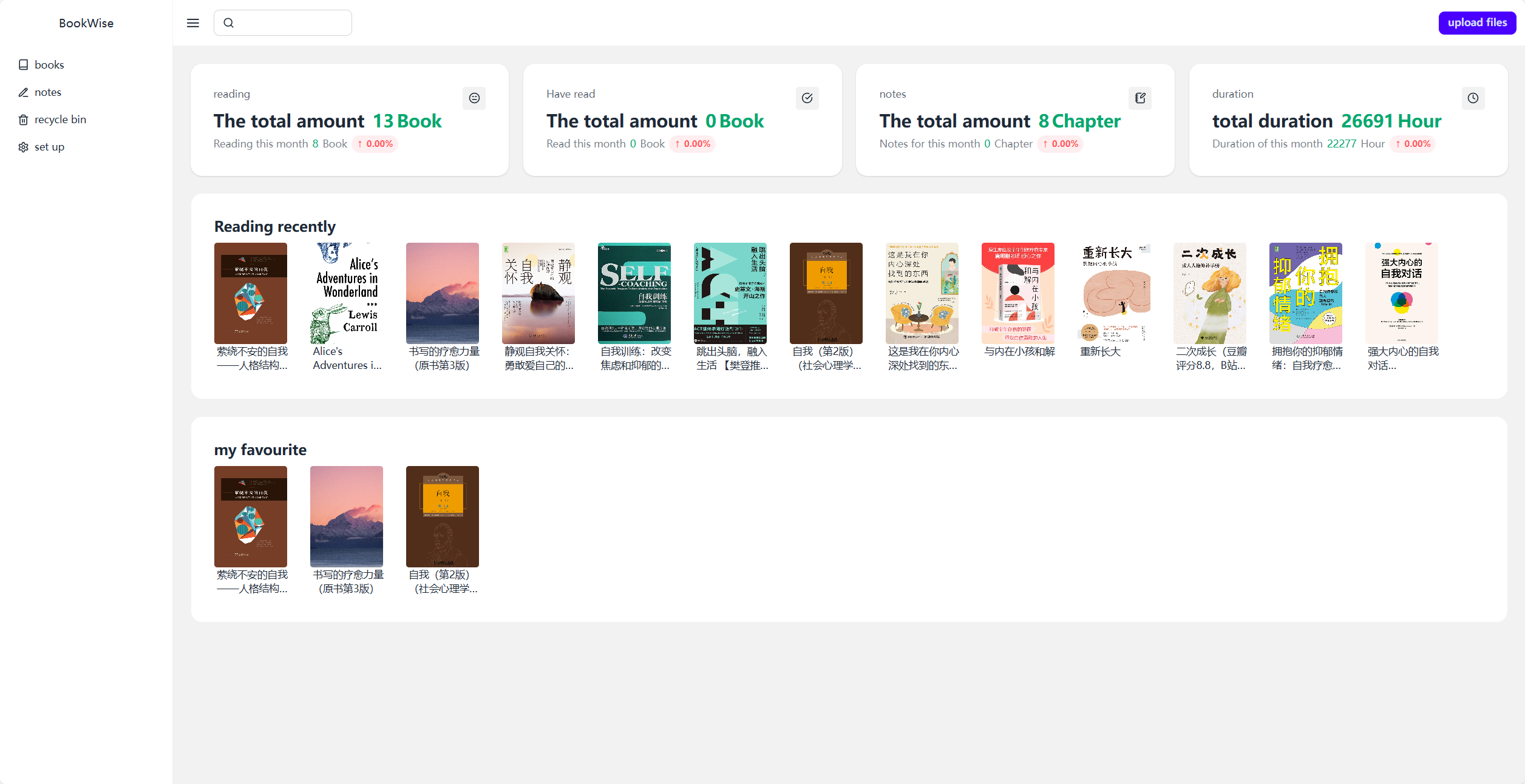The image size is (1525, 784).
Task: Click the clock icon on duration card
Action: [1473, 98]
